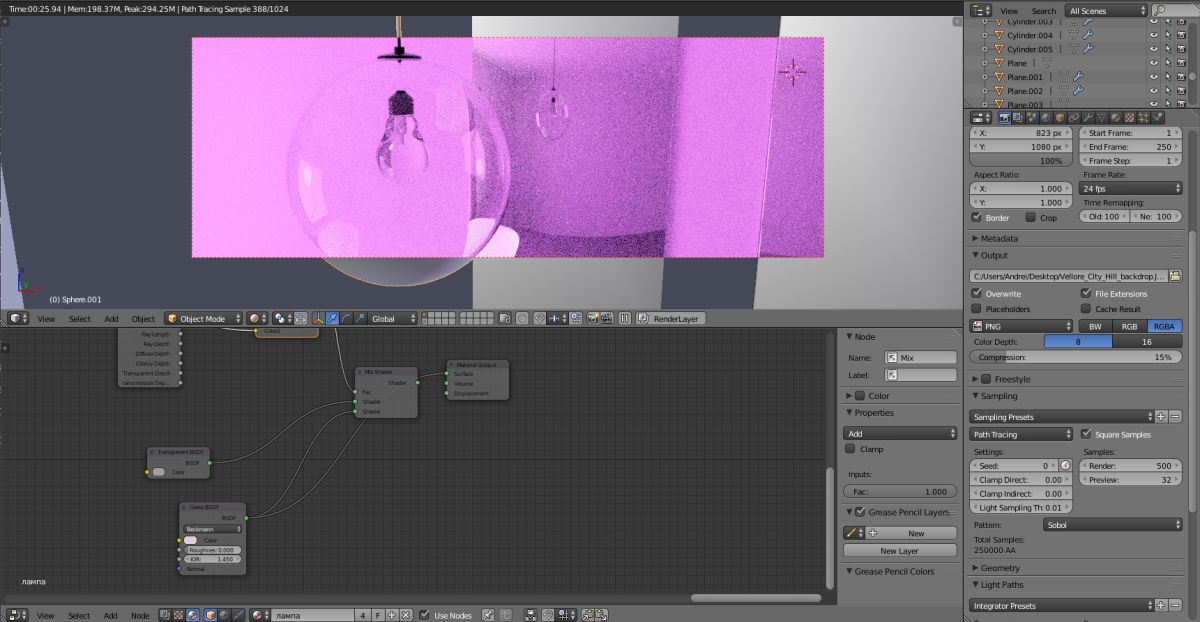Toggle the 3D manipulator axis icon
This screenshot has height=622, width=1200.
pyautogui.click(x=319, y=318)
